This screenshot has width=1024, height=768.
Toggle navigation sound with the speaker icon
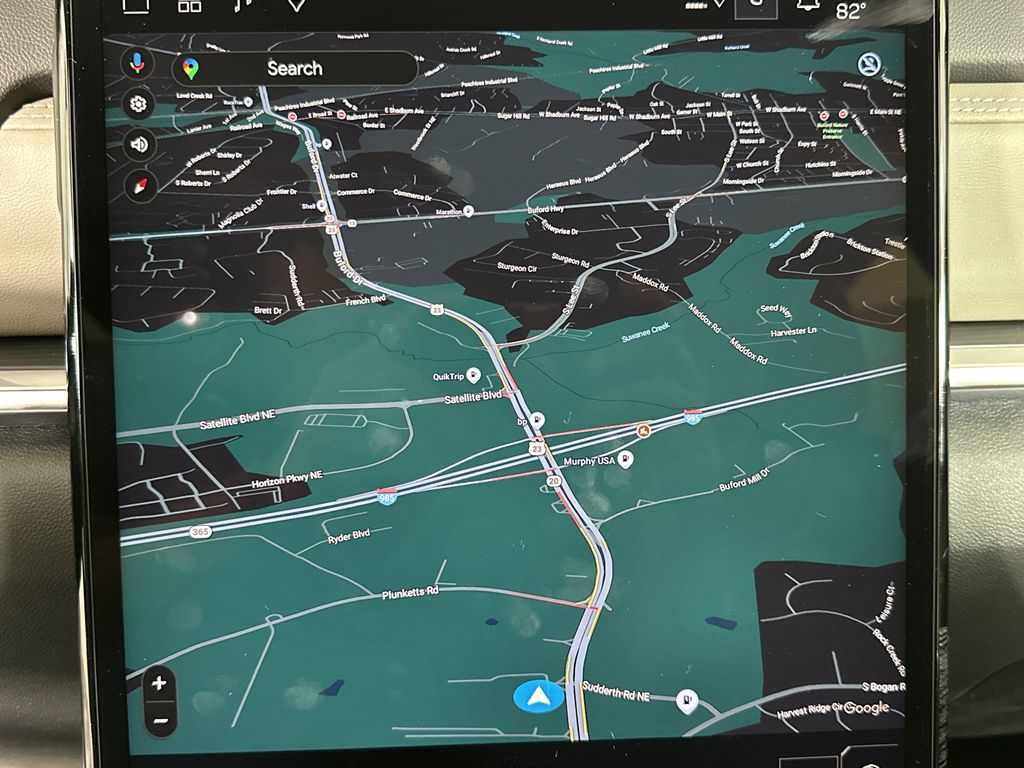click(x=138, y=144)
